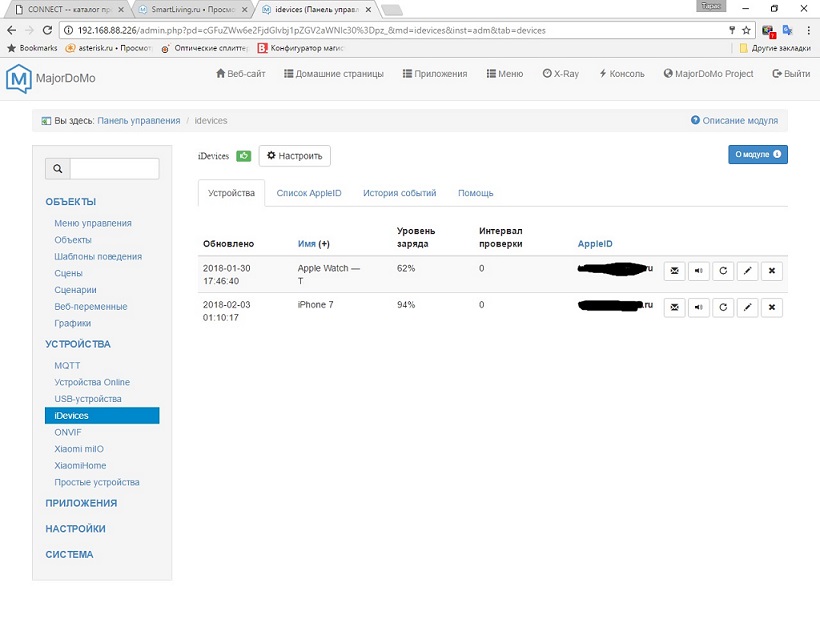
Task: Bookmark this page with the star icon
Action: point(746,30)
